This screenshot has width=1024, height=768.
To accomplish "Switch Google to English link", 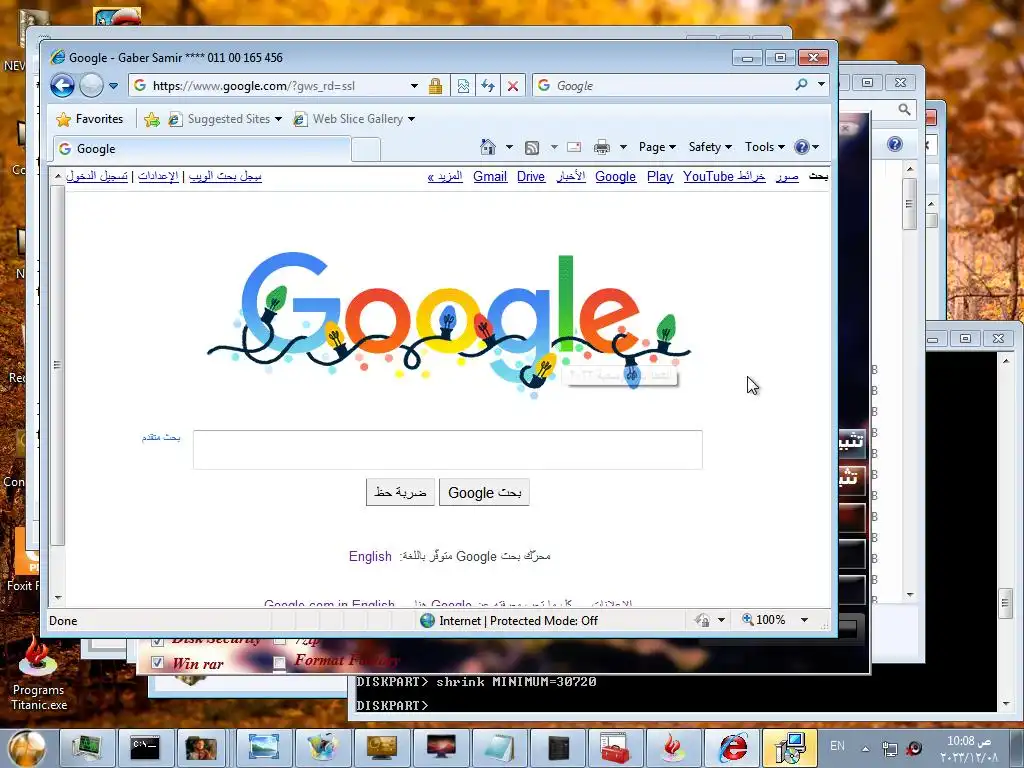I will [370, 556].
